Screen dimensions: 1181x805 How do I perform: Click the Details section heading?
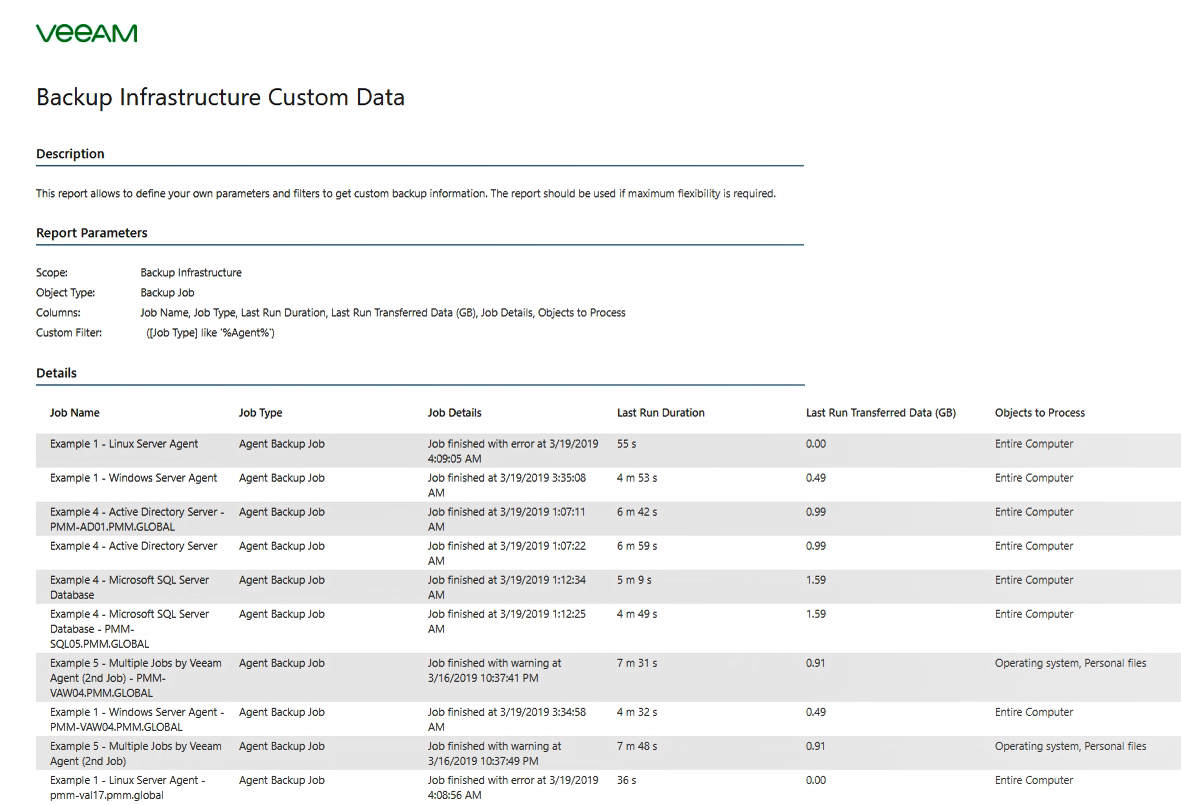point(56,373)
